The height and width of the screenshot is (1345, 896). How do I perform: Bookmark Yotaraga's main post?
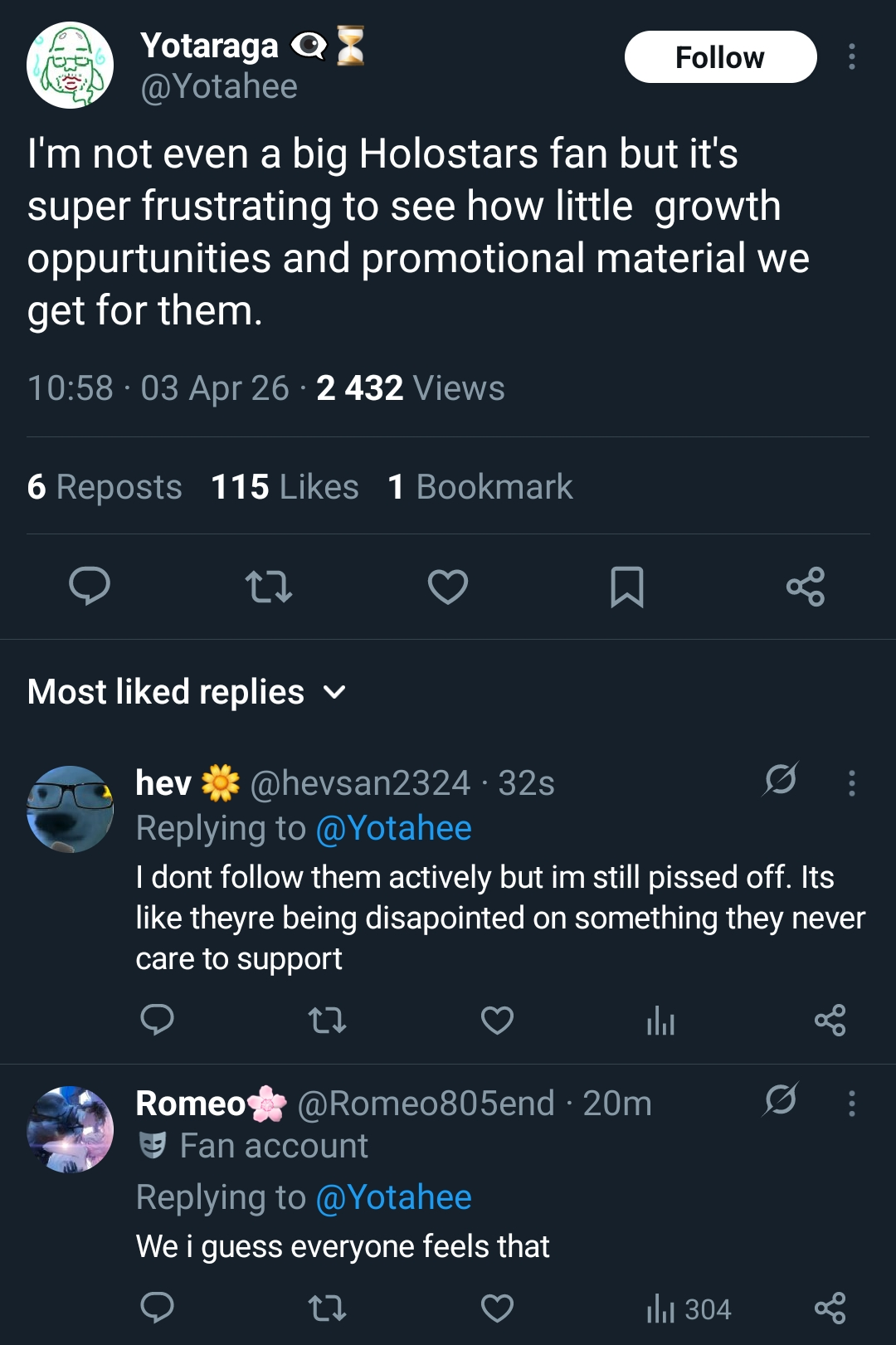[x=627, y=587]
